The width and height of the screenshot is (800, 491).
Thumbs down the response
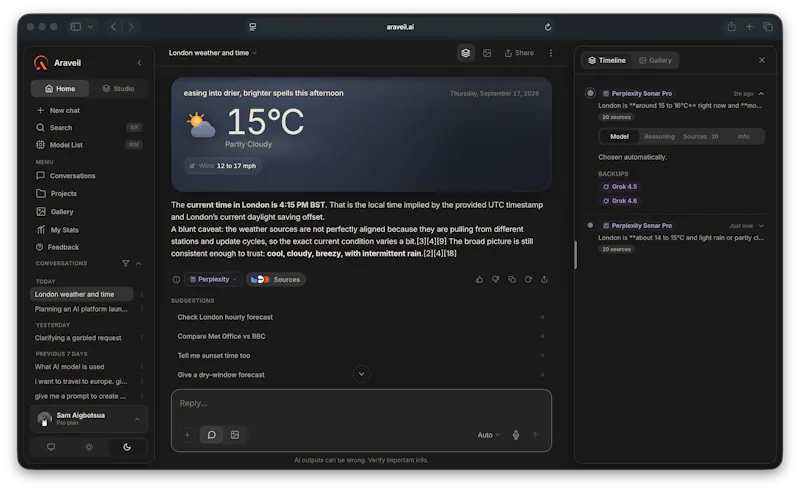tap(495, 280)
